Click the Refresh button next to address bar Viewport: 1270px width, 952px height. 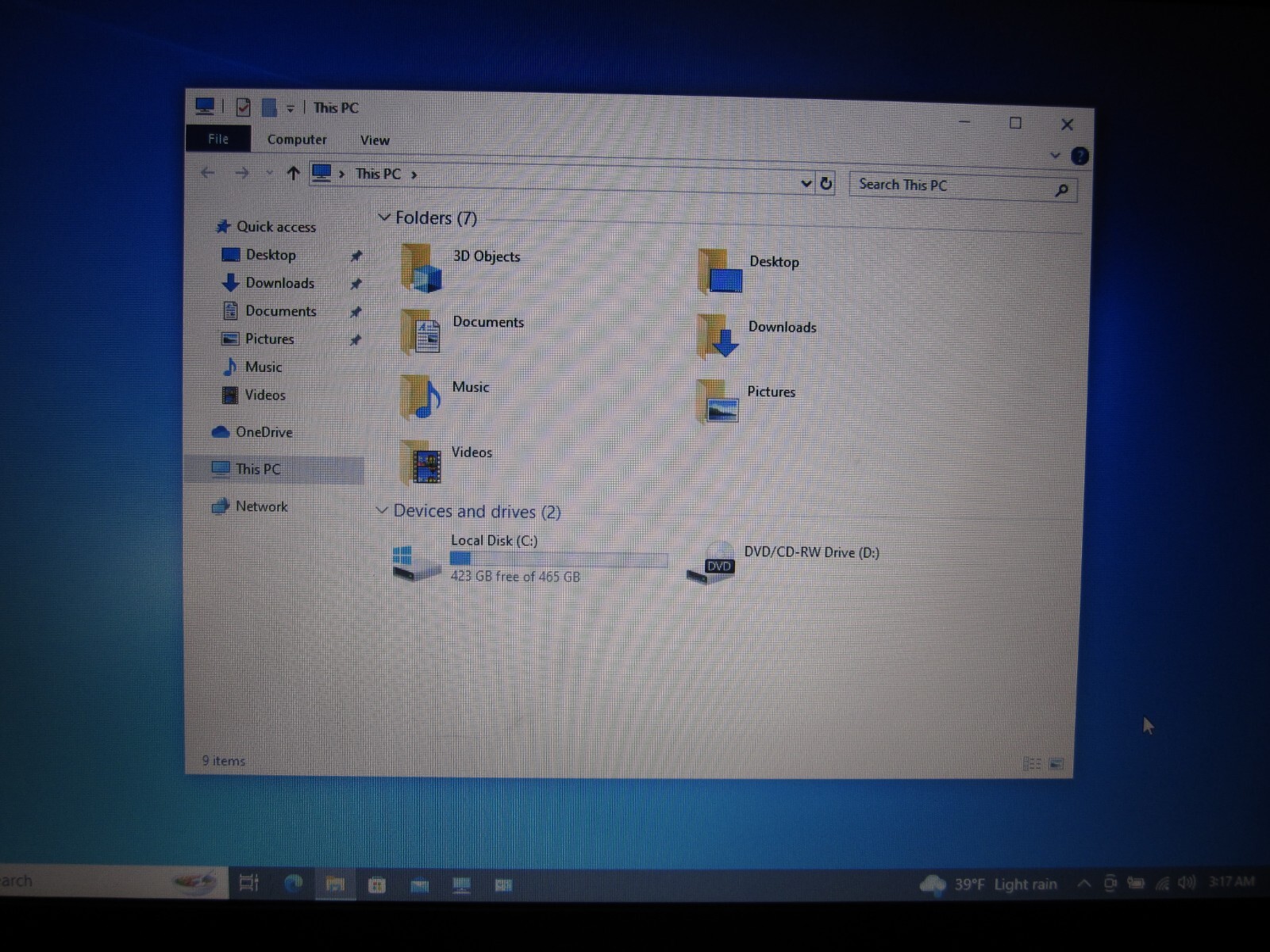pyautogui.click(x=826, y=183)
